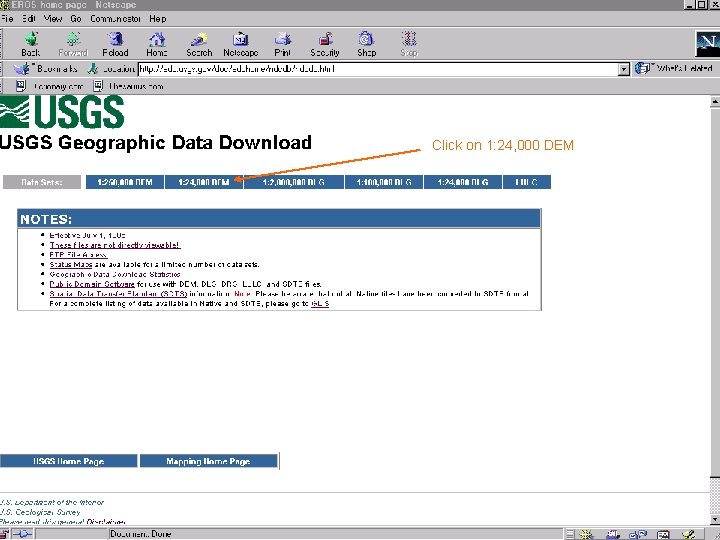Open the FTP File Access link

click(x=78, y=255)
